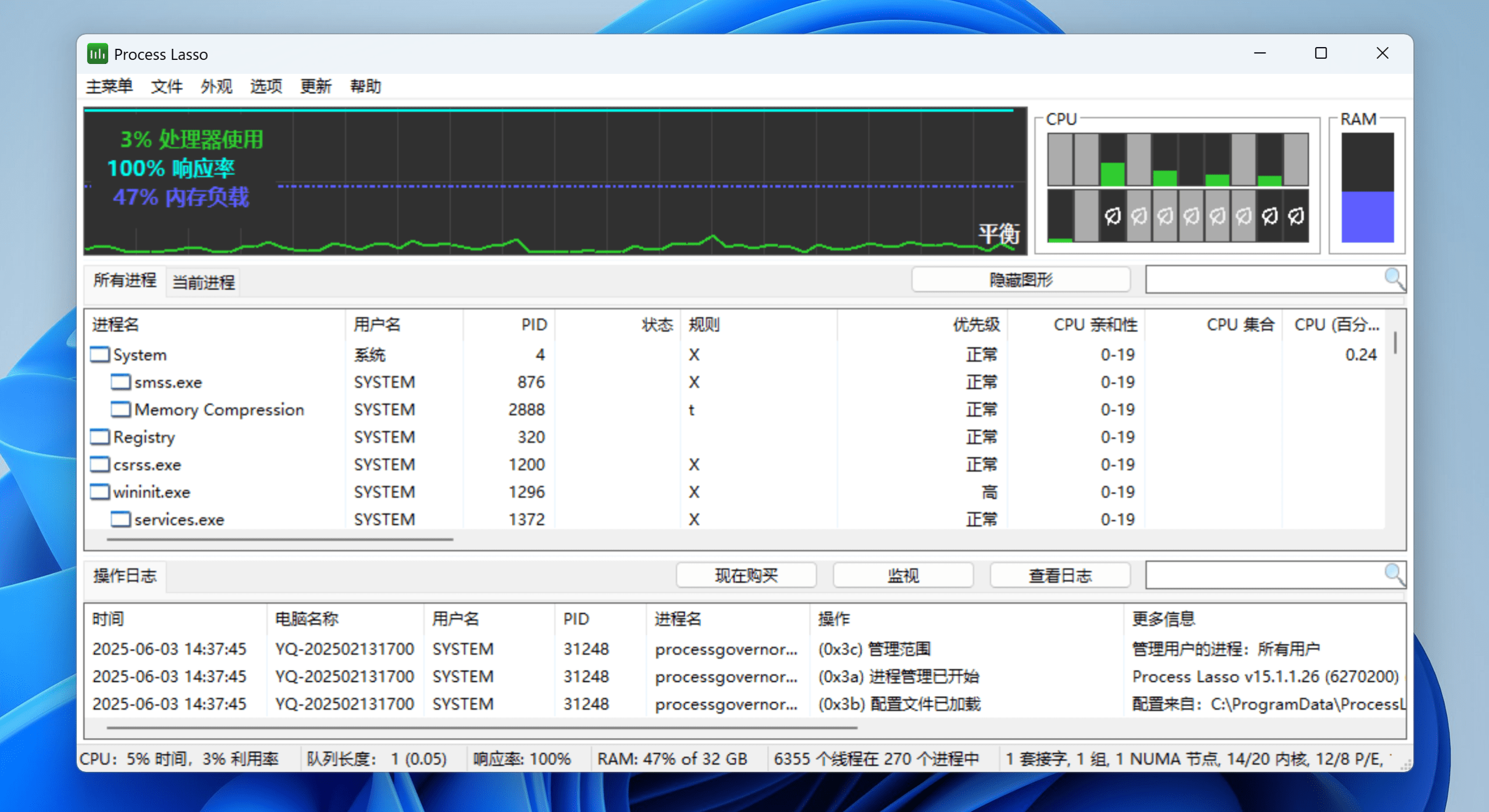Click the 平衡 power plan label on graph
The width and height of the screenshot is (1489, 812).
(998, 233)
